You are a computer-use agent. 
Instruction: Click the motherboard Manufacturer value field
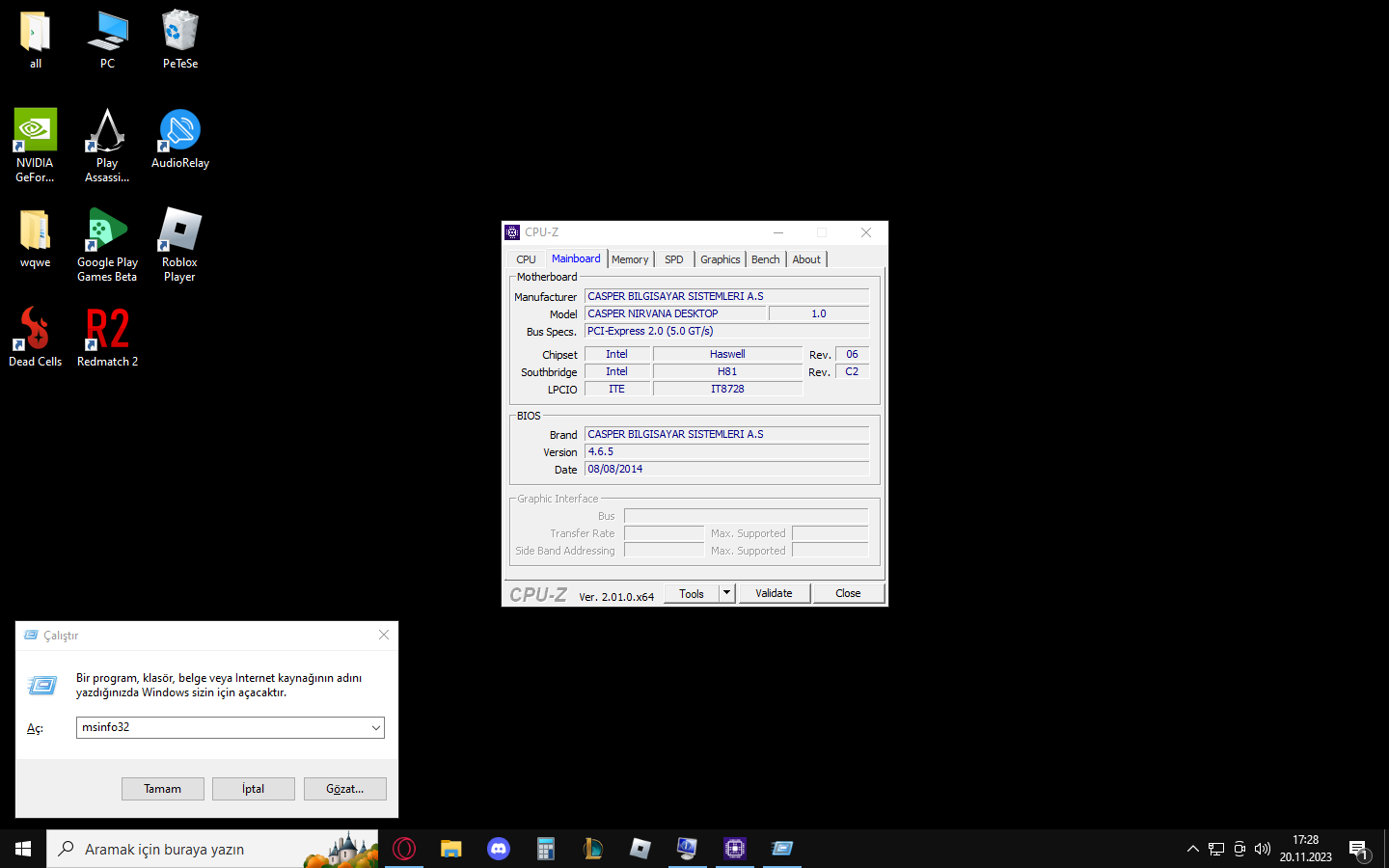[726, 296]
